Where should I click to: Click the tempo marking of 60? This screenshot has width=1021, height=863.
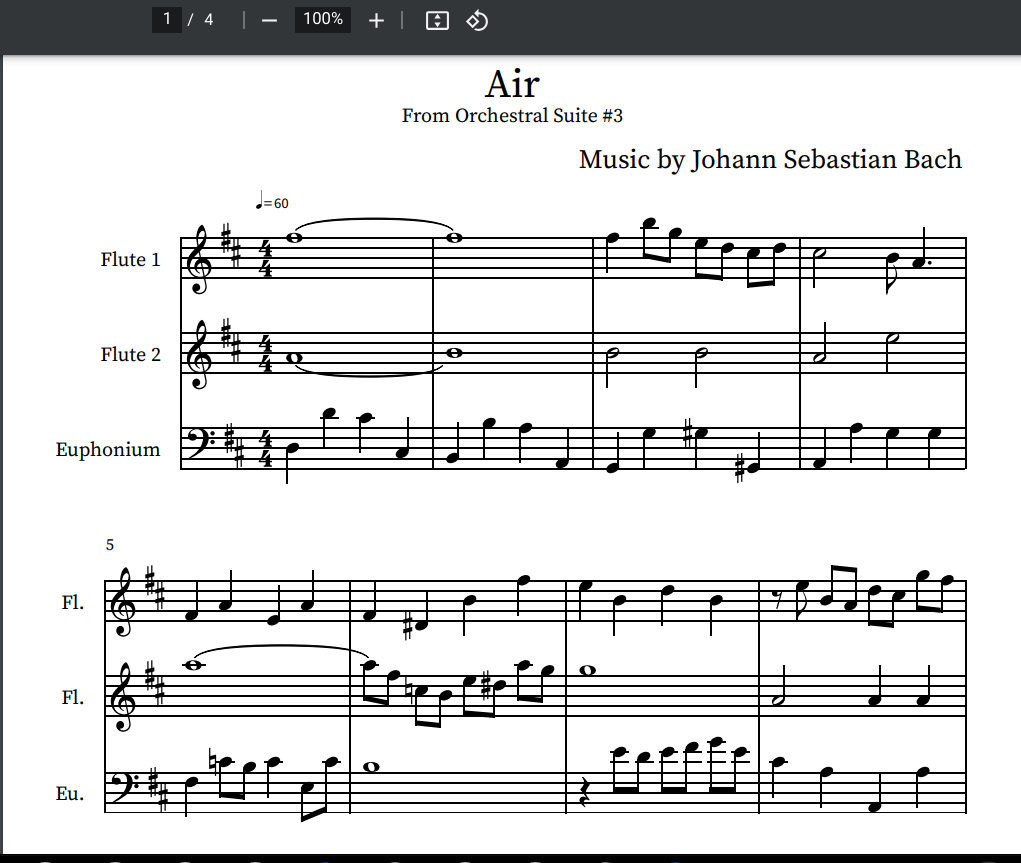point(271,203)
